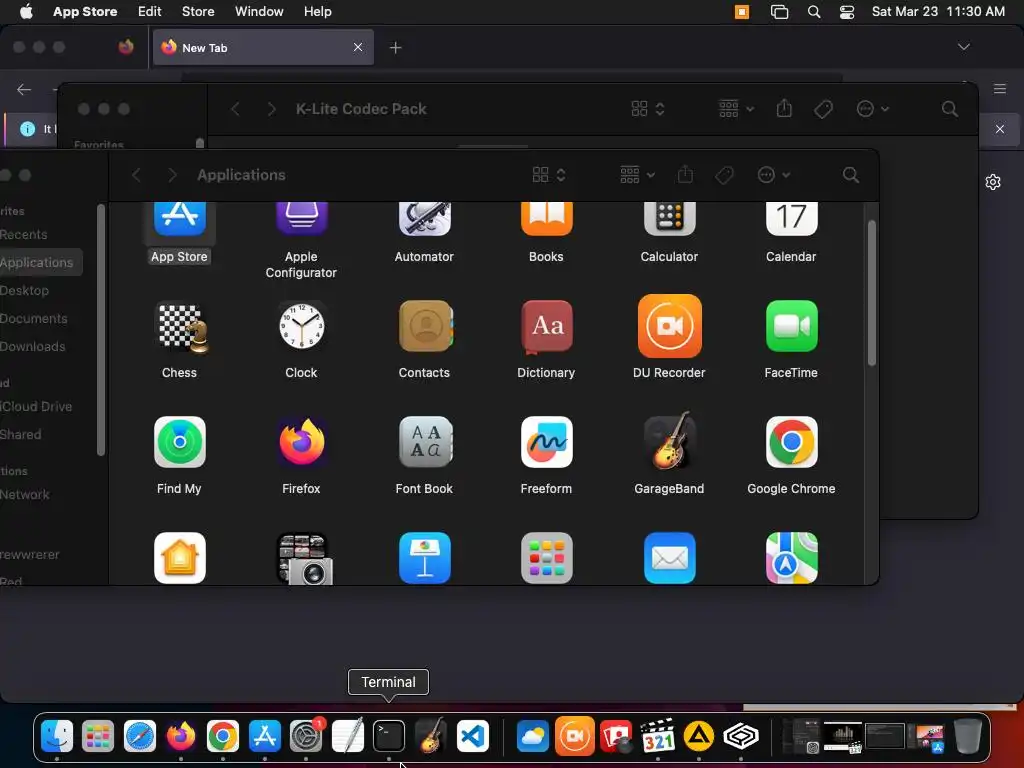This screenshot has width=1024, height=768.
Task: Open Control Center in the menu bar
Action: tap(847, 12)
